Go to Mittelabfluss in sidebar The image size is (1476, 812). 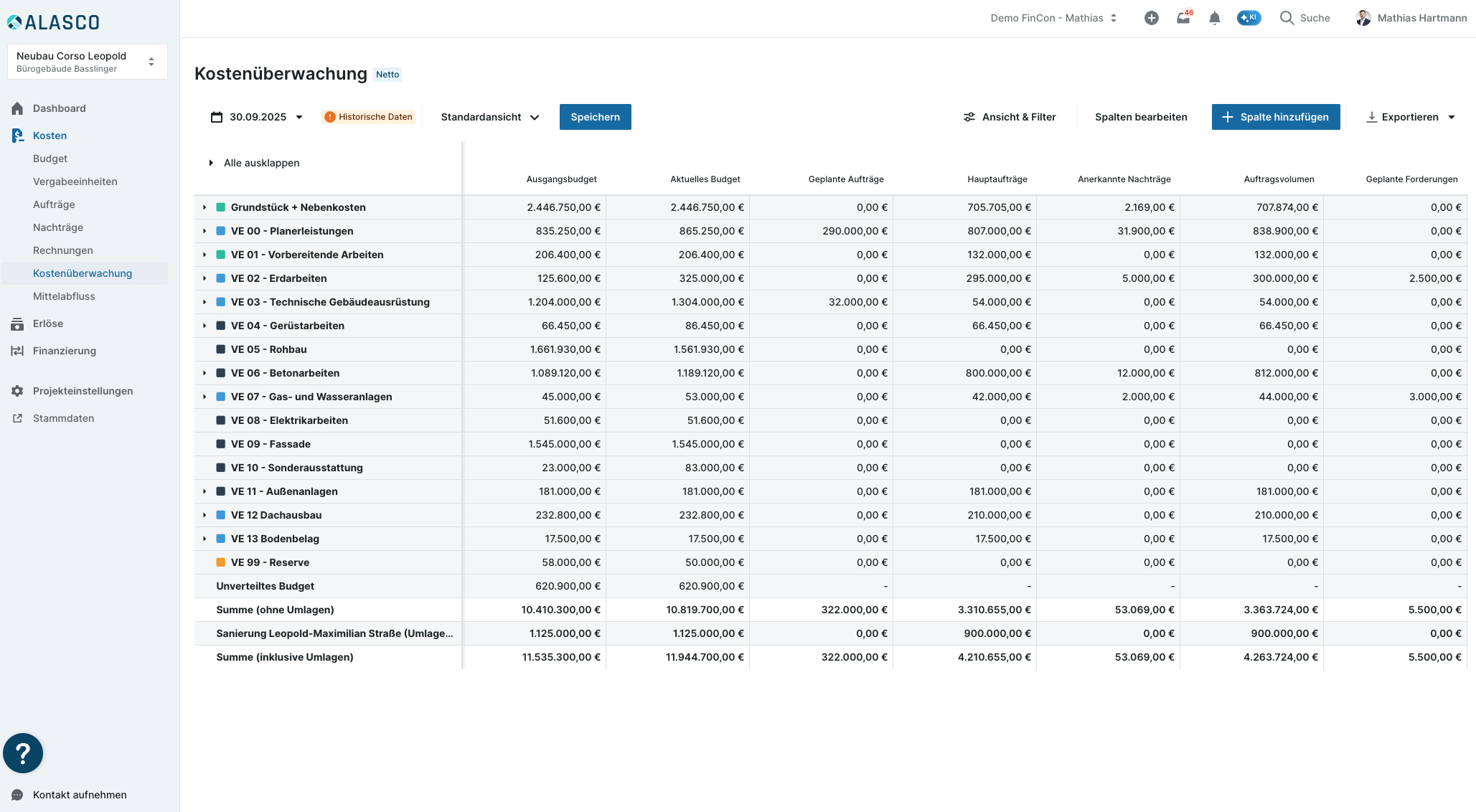[x=64, y=296]
